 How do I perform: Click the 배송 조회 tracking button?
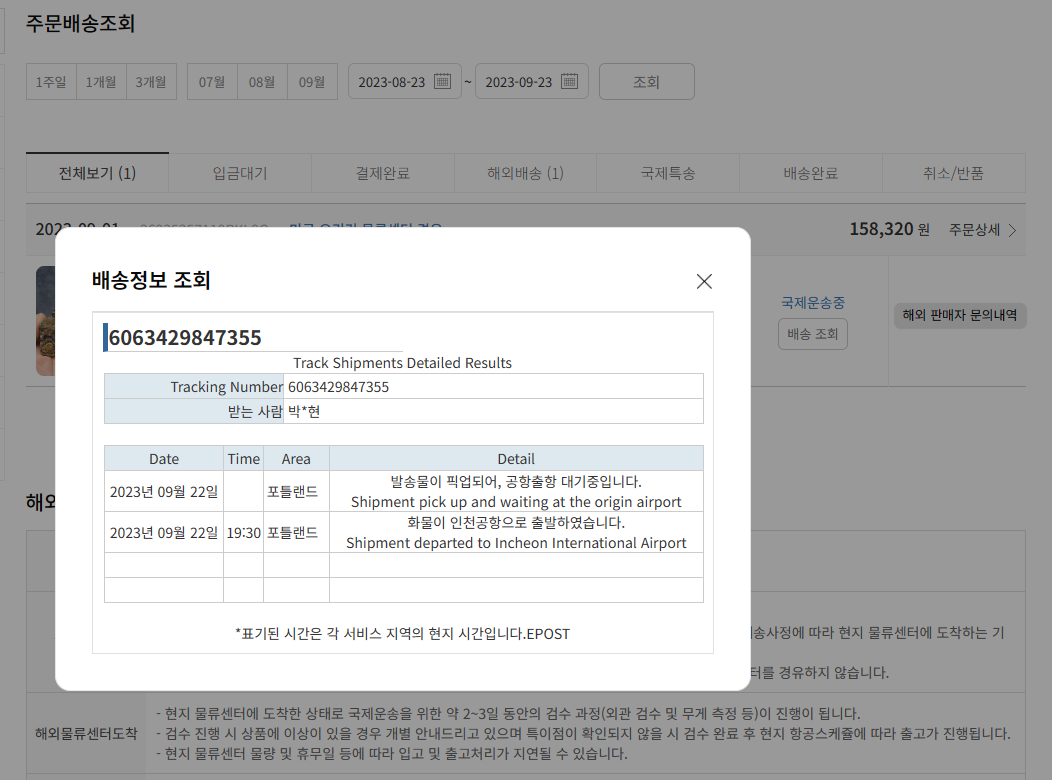pos(812,334)
